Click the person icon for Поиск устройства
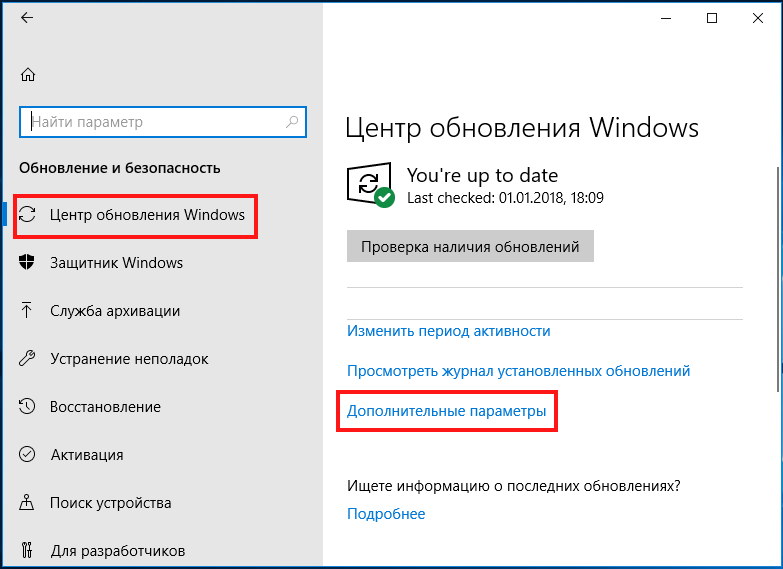 [x=27, y=502]
